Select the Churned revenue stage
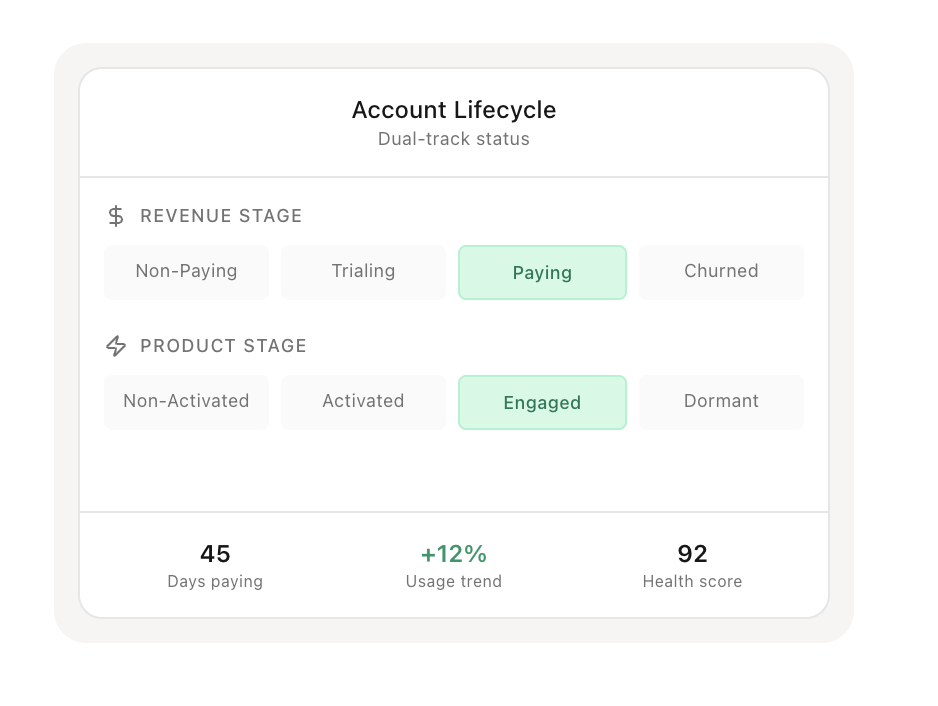The image size is (938, 706). tap(721, 271)
